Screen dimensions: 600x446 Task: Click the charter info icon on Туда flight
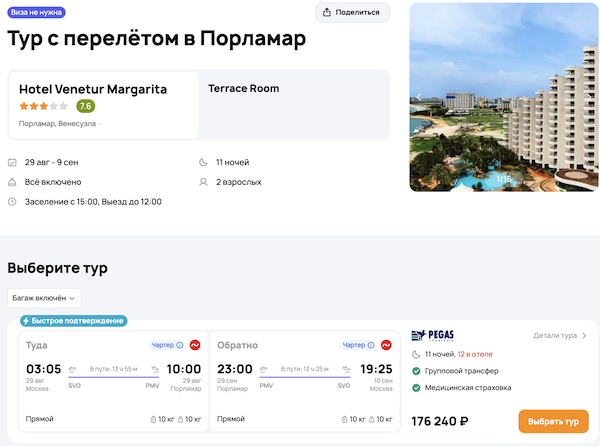[x=180, y=345]
